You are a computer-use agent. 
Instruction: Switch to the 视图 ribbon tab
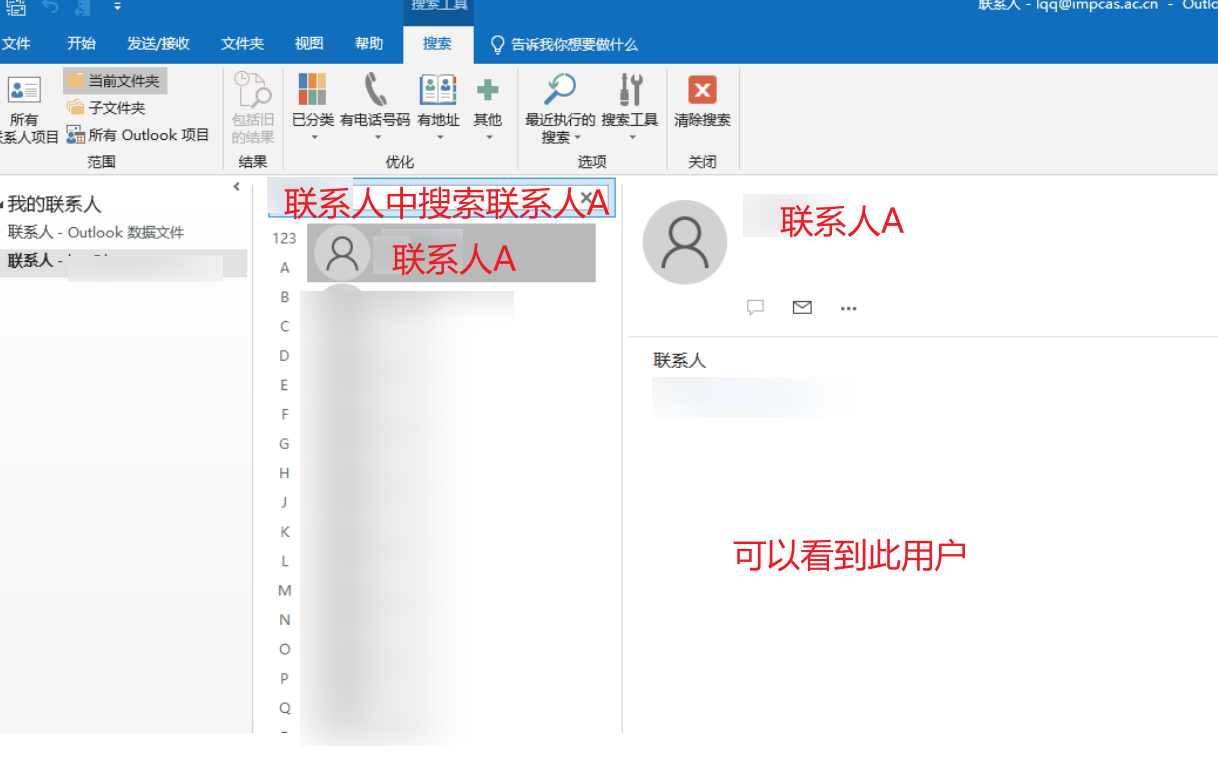coord(308,43)
